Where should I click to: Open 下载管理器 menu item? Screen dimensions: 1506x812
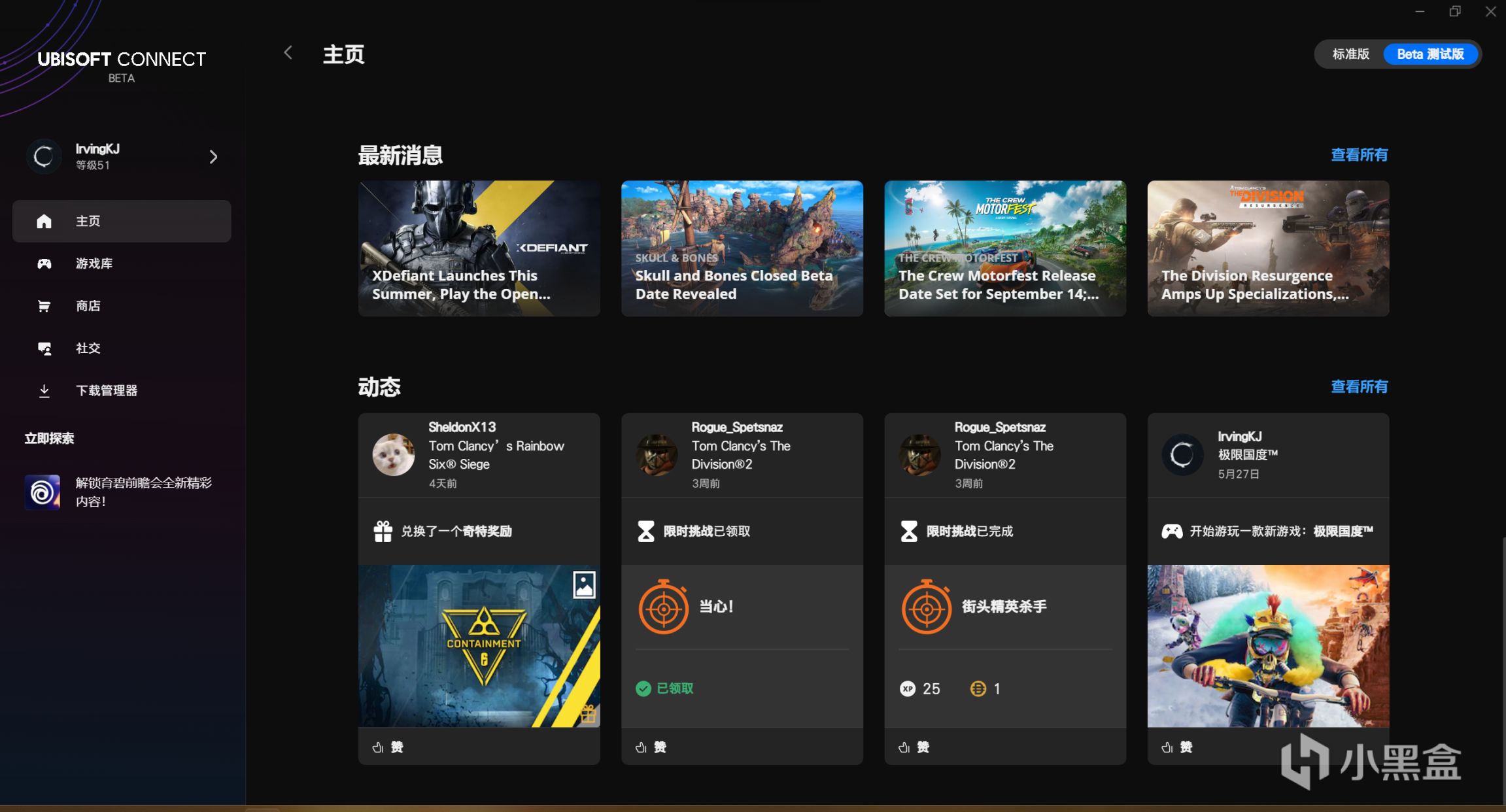107,391
